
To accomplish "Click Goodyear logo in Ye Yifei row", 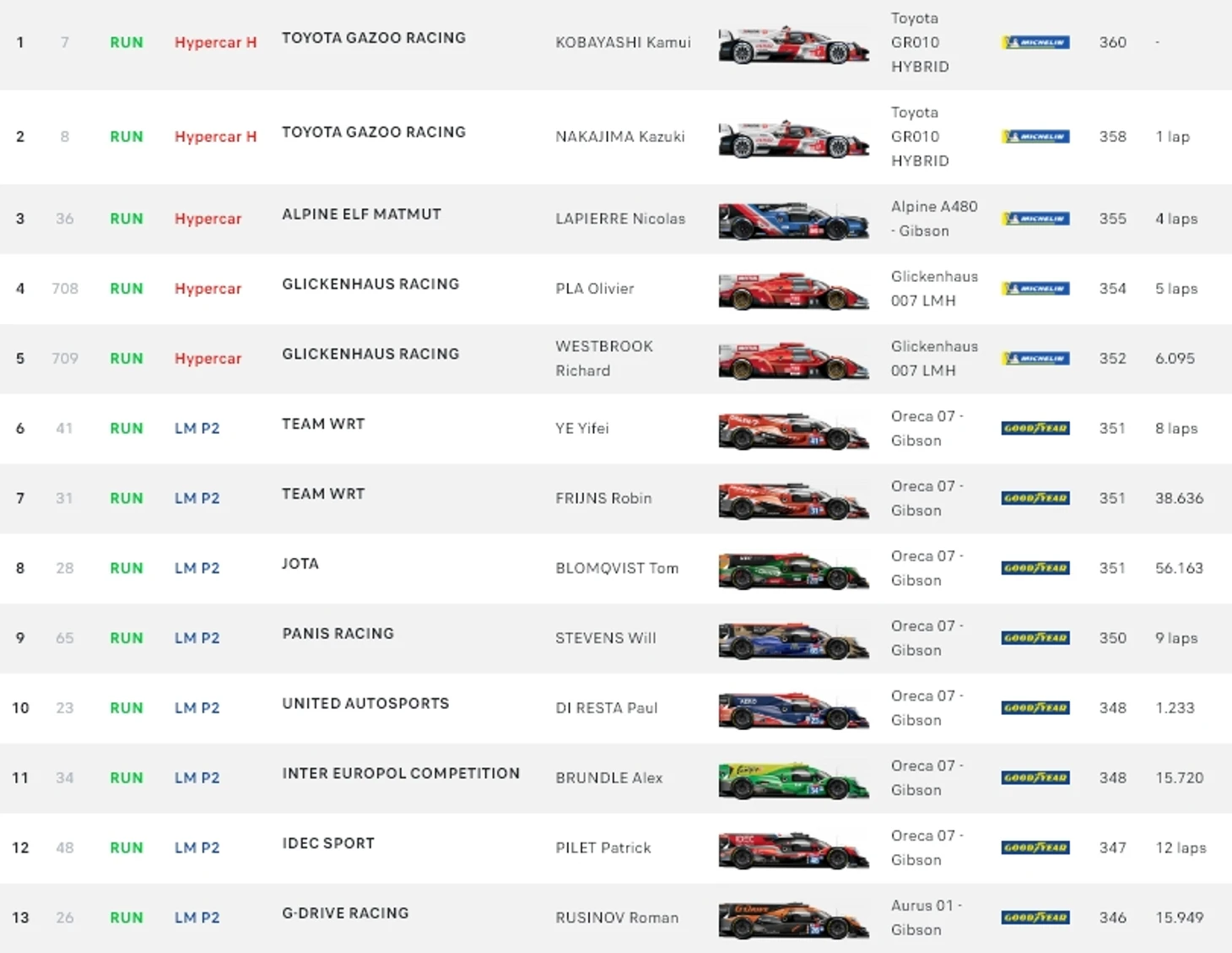I will tap(1035, 428).
